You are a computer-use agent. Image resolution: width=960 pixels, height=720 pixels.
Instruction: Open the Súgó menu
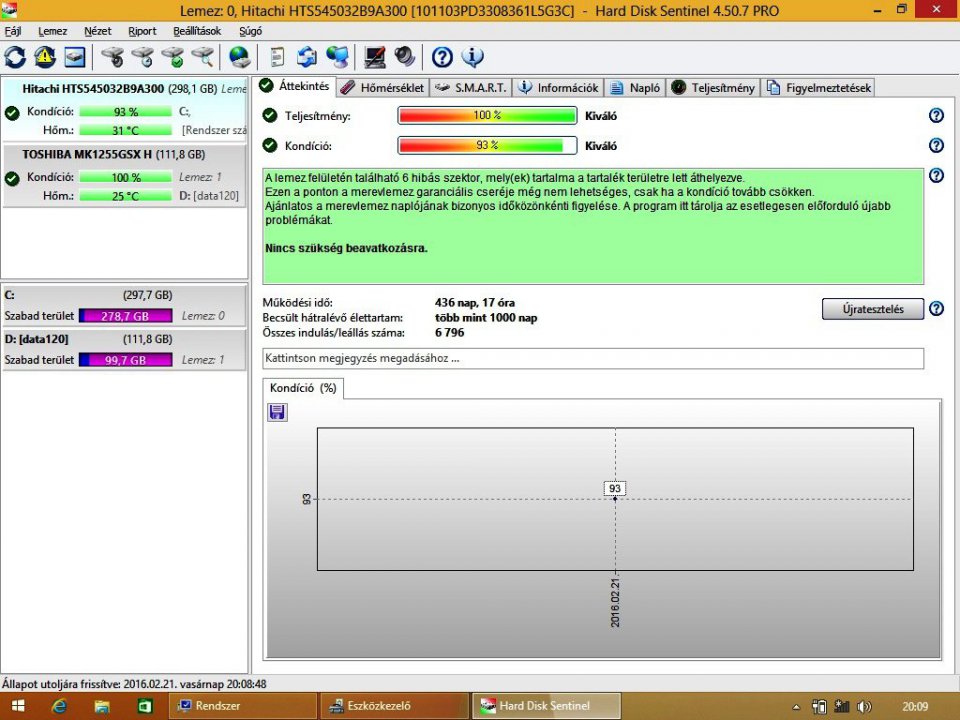[250, 31]
